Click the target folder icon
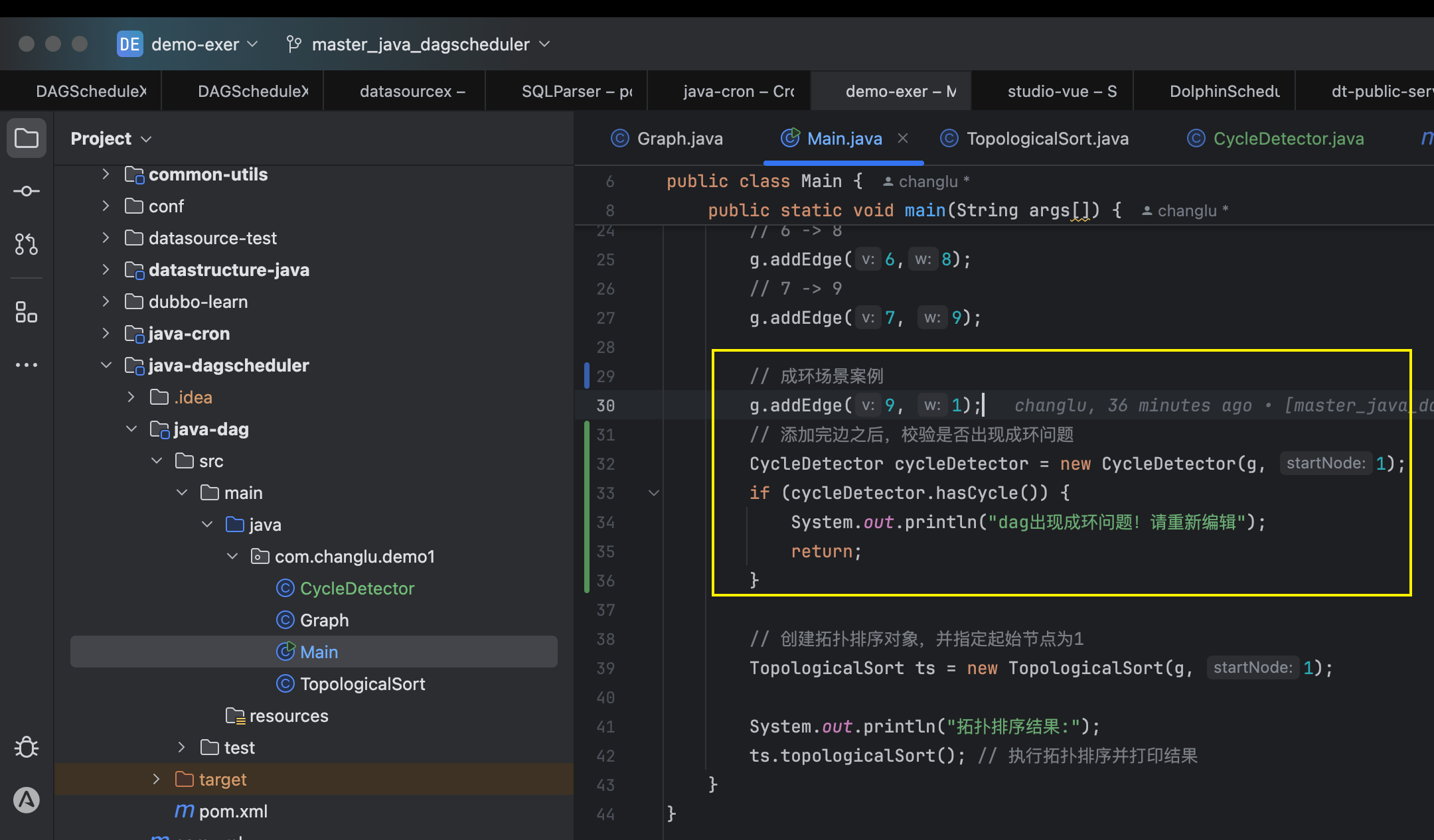 coord(184,779)
